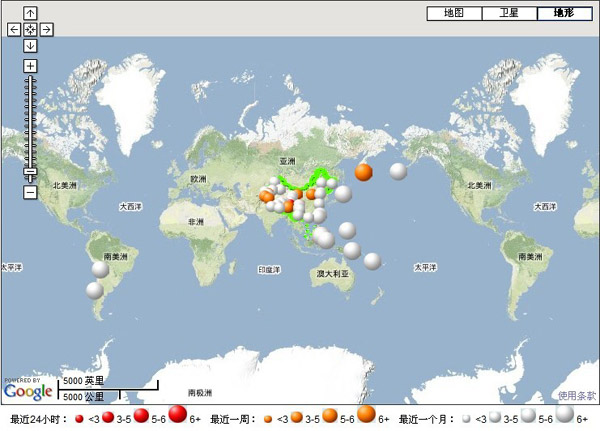Screen dimensions: 600x431
Task: Switch to the 地图 map view tab
Action: pos(454,13)
